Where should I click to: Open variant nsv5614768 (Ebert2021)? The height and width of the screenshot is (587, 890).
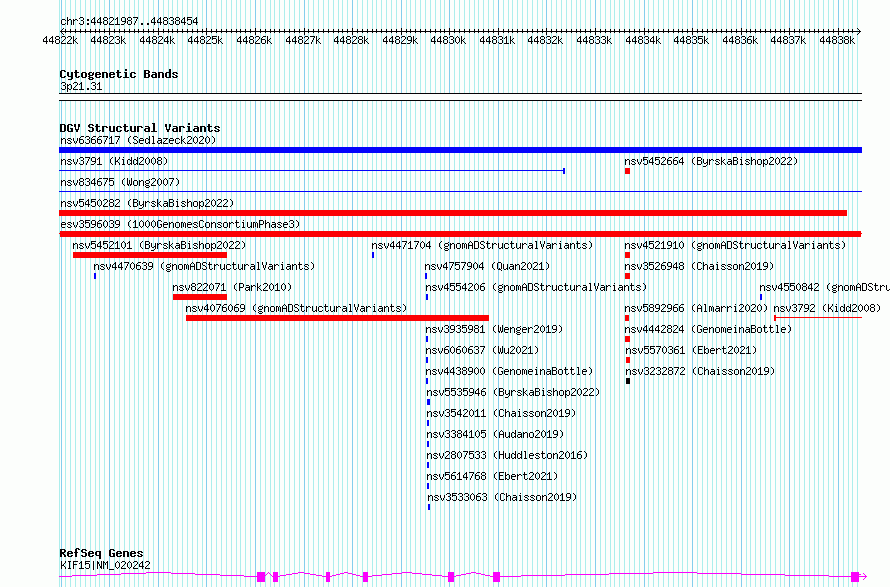pos(492,476)
